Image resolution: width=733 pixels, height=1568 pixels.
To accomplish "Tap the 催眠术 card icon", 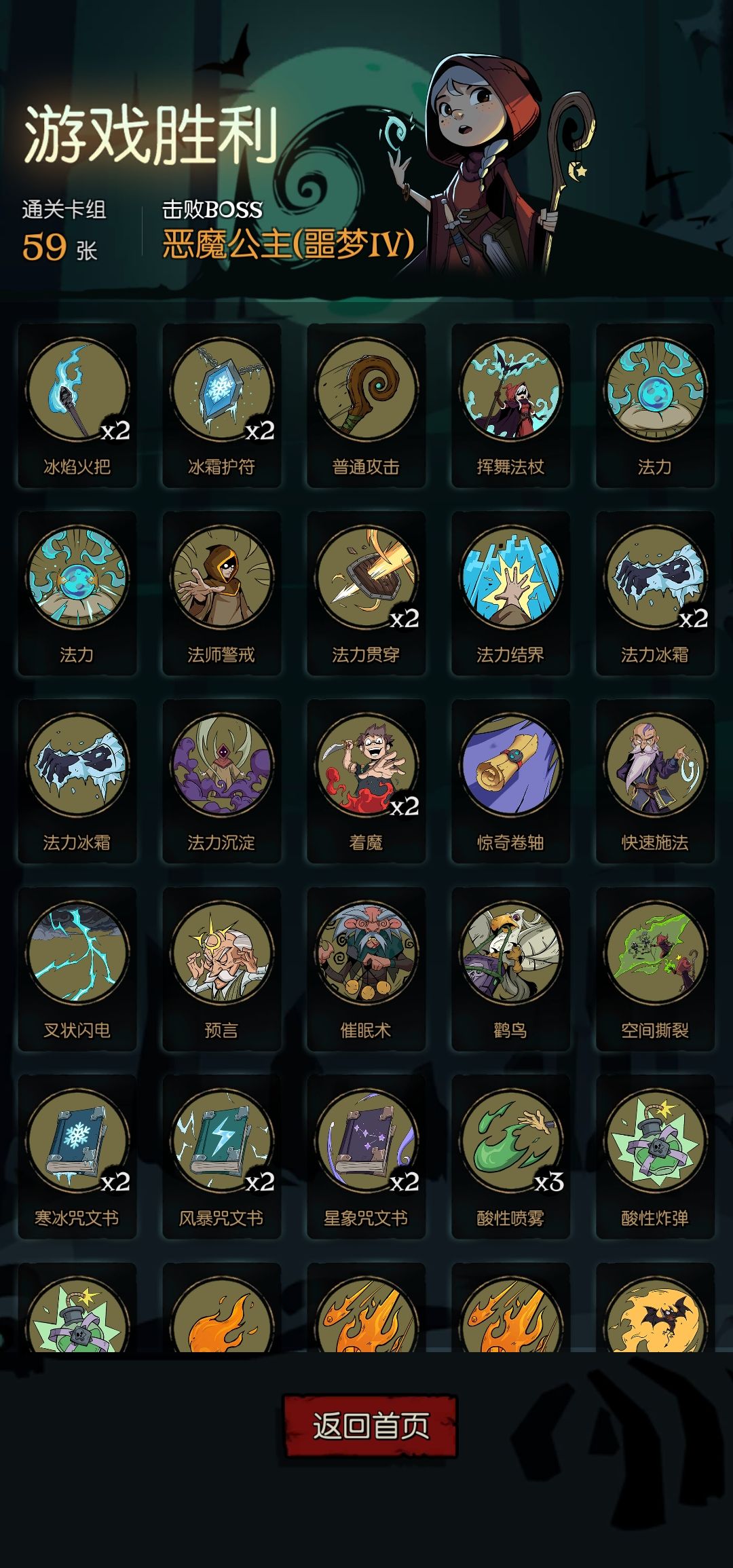I will 366,969.
